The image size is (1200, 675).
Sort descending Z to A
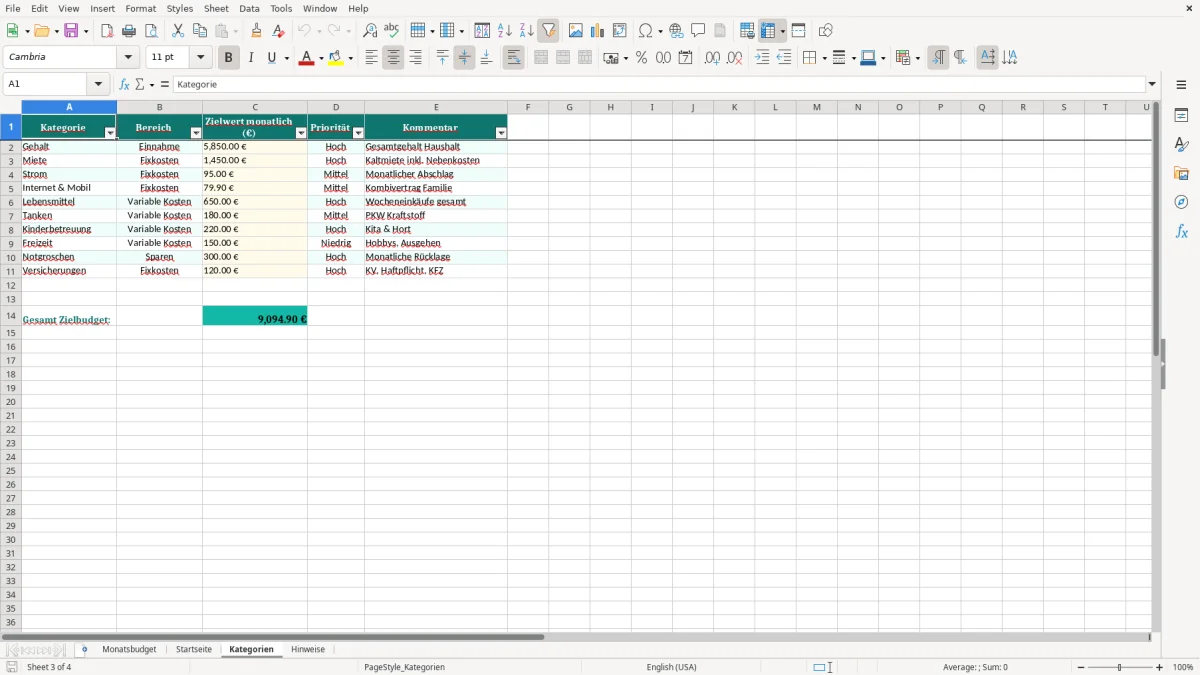pyautogui.click(x=527, y=31)
